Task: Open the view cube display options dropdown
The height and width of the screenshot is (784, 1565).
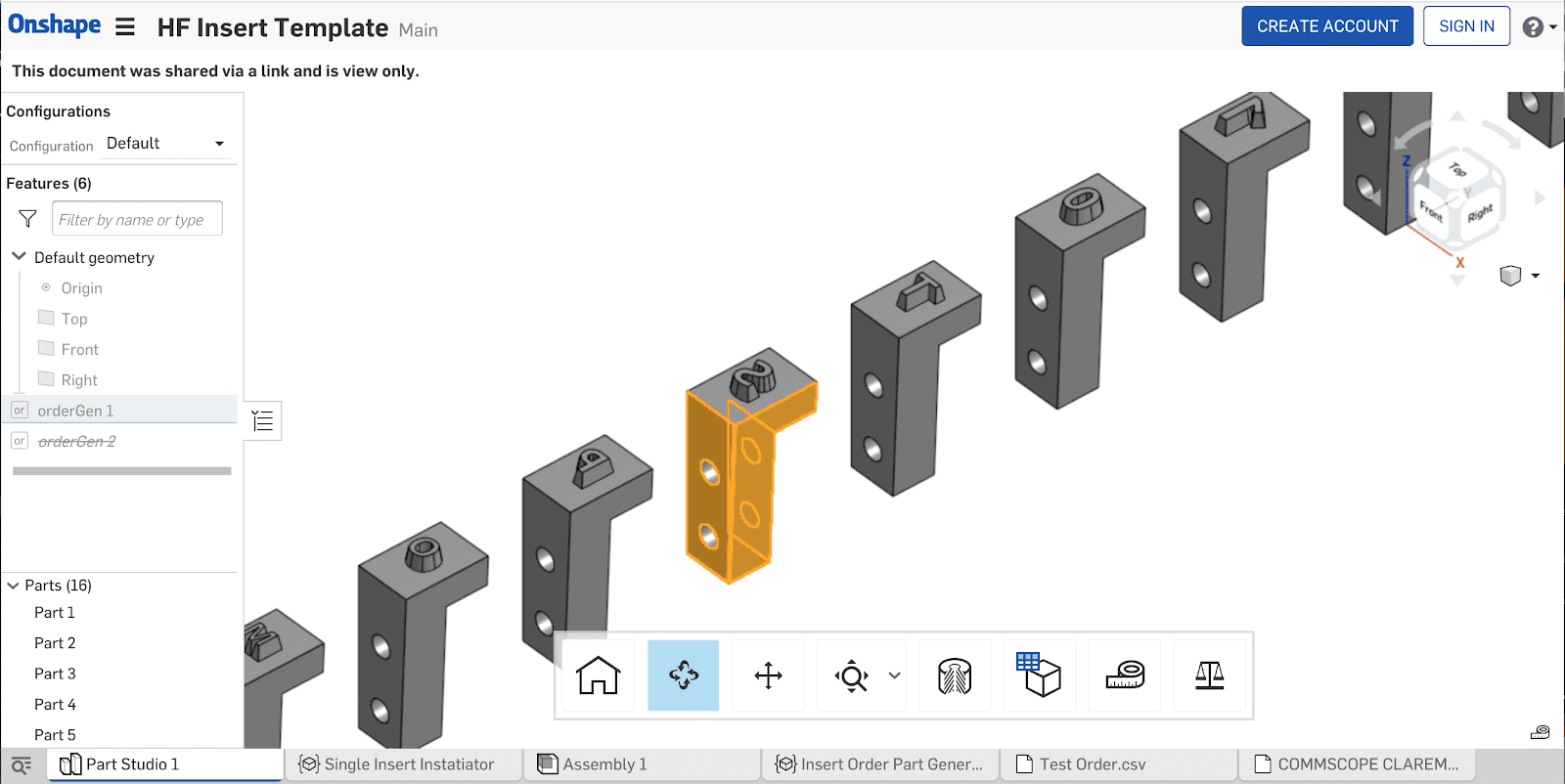Action: [x=1520, y=276]
